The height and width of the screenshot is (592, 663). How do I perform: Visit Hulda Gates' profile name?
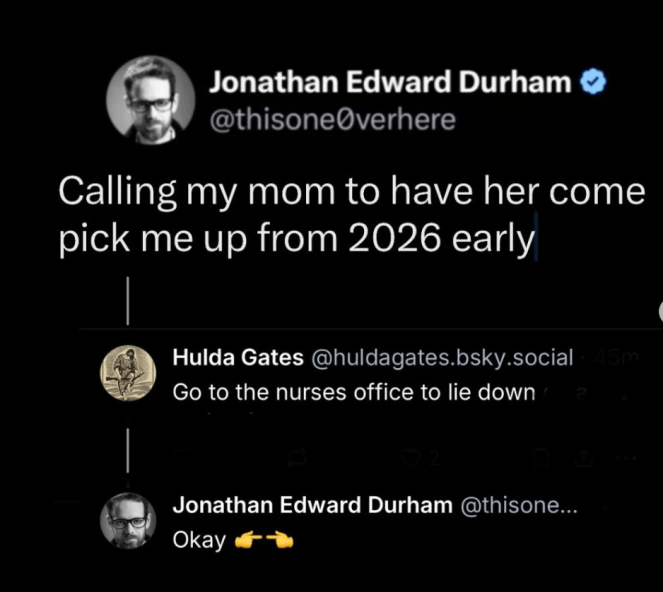[x=238, y=357]
